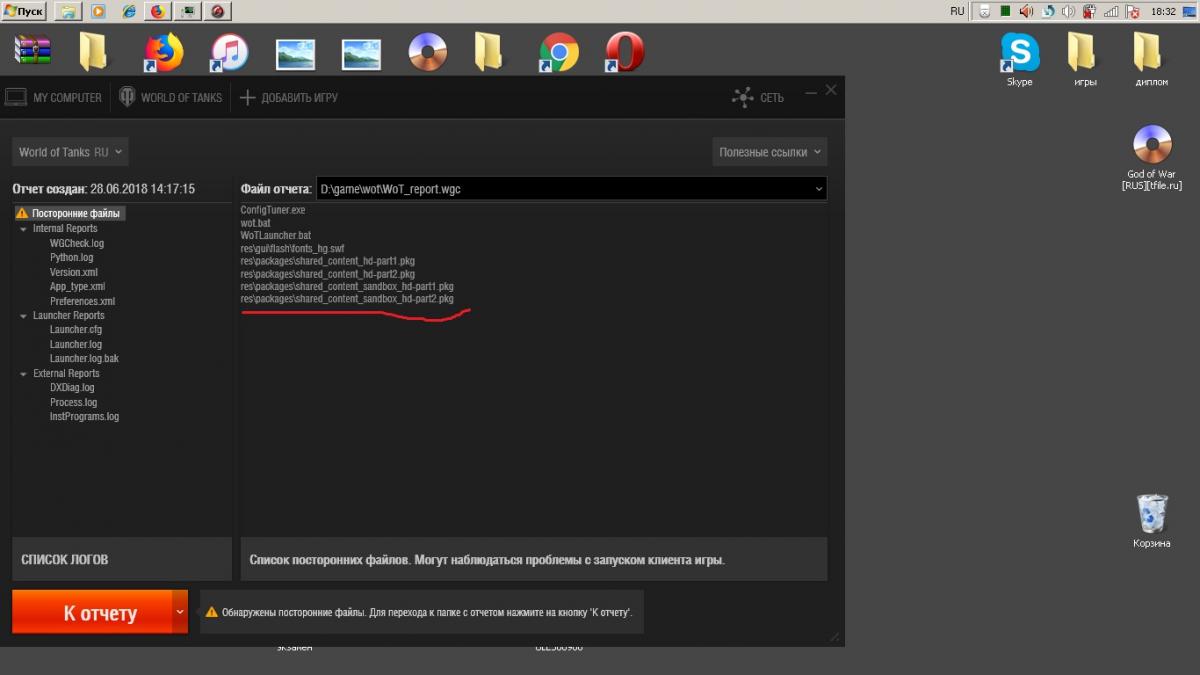Click the orange К отчету button
Viewport: 1200px width, 675px height.
(92, 612)
